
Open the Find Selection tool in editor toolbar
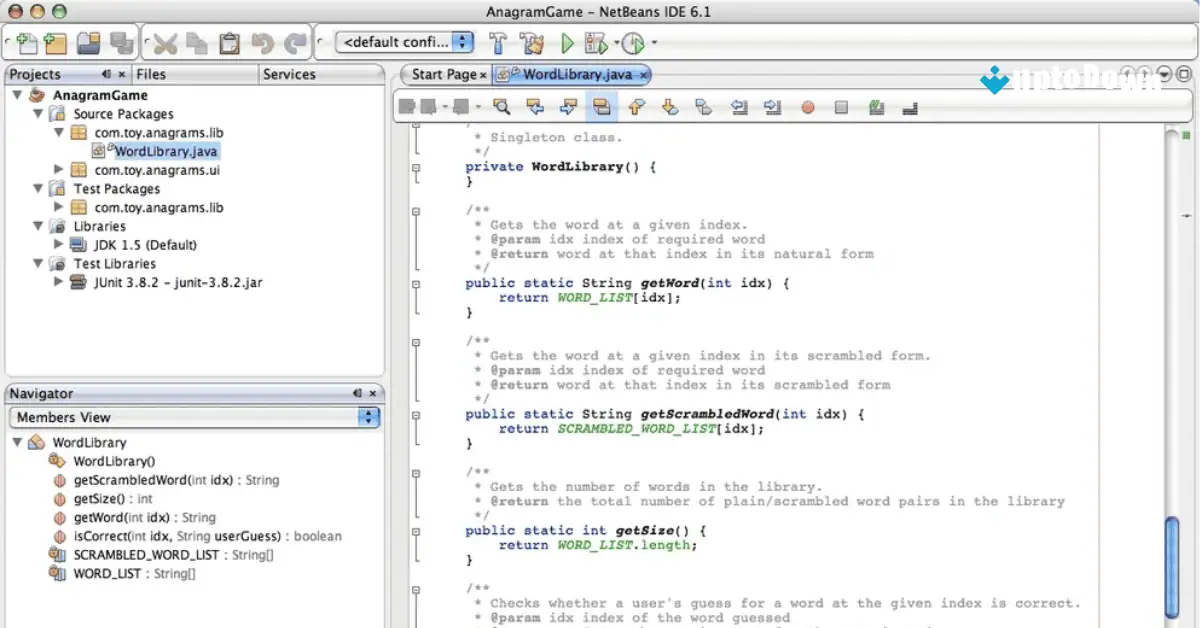pos(501,107)
